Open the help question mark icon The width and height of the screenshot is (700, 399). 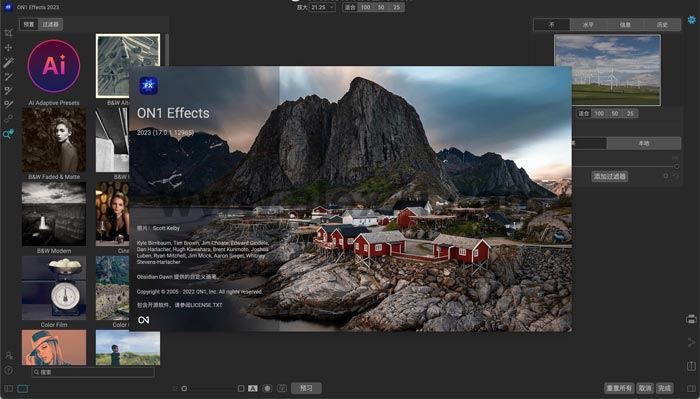[8, 370]
